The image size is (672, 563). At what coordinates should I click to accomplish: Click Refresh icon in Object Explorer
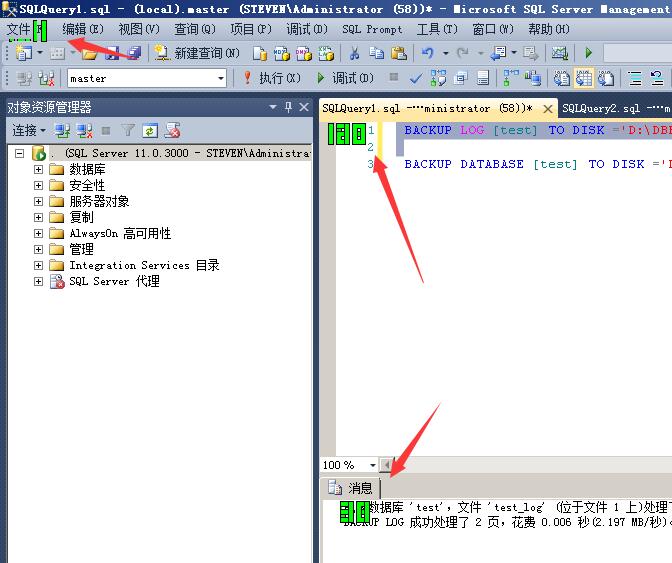pyautogui.click(x=150, y=130)
